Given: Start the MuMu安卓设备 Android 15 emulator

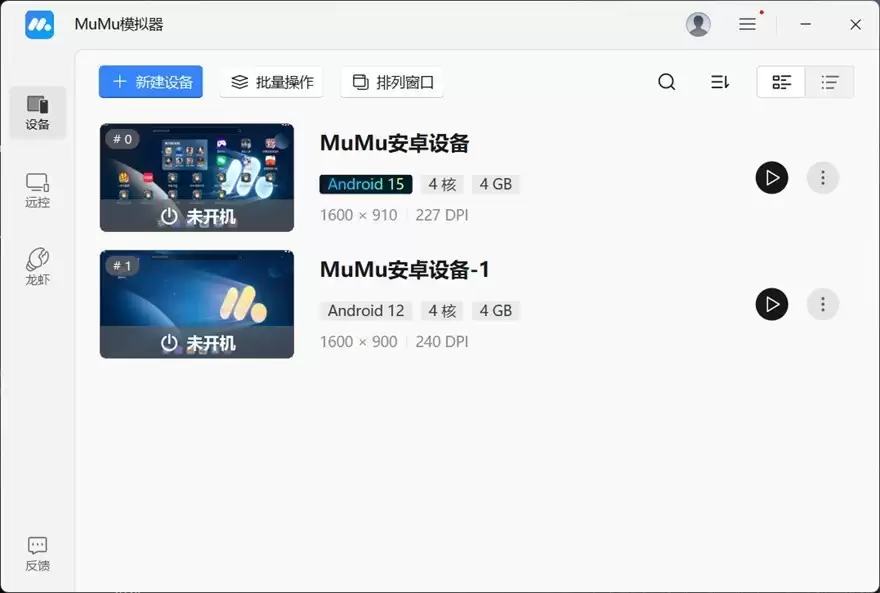Looking at the screenshot, I should 772,178.
